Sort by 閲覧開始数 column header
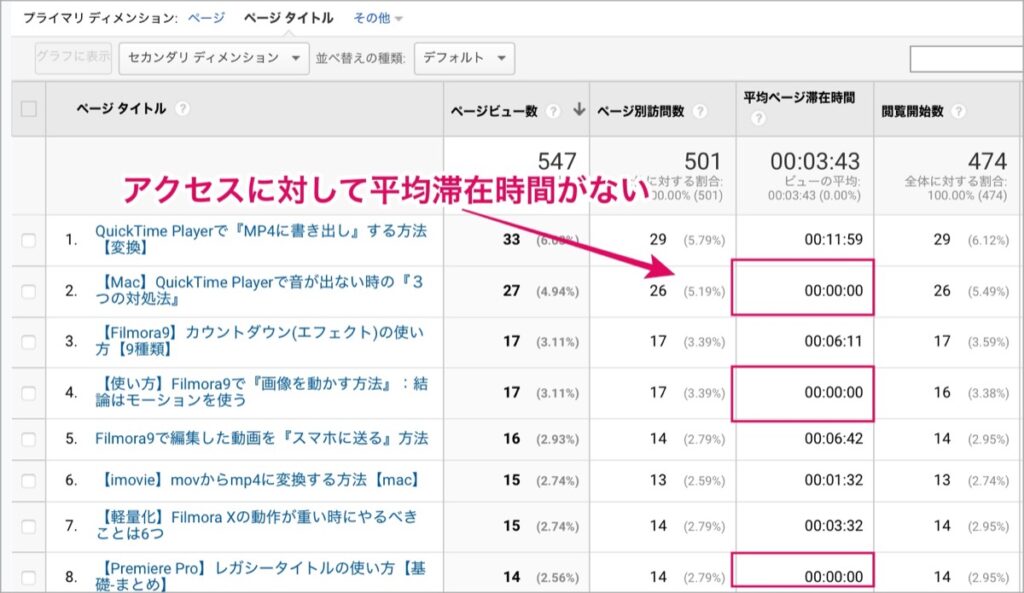 pyautogui.click(x=912, y=112)
